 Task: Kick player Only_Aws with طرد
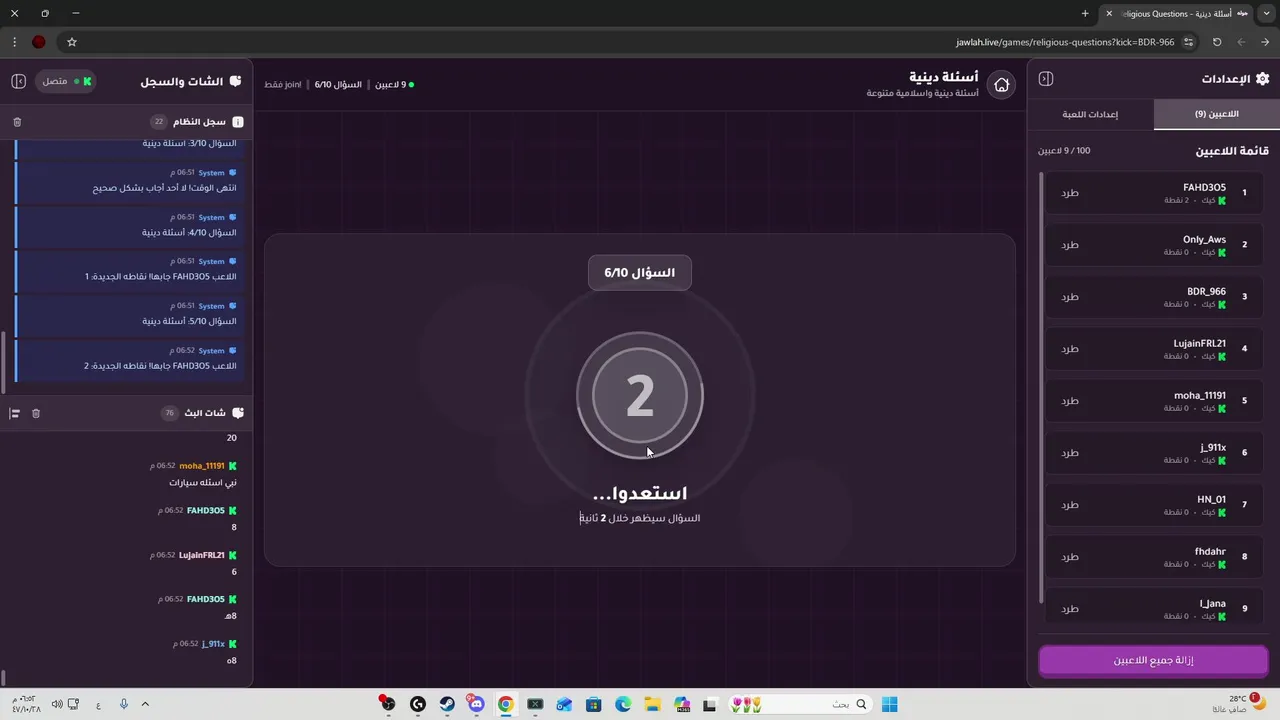coord(1070,244)
